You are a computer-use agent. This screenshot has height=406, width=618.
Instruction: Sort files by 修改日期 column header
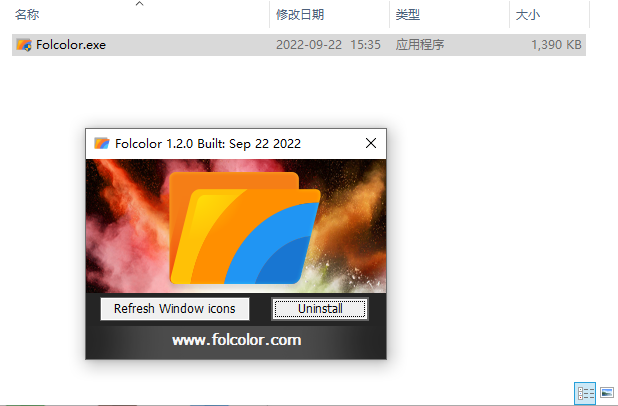[x=300, y=15]
